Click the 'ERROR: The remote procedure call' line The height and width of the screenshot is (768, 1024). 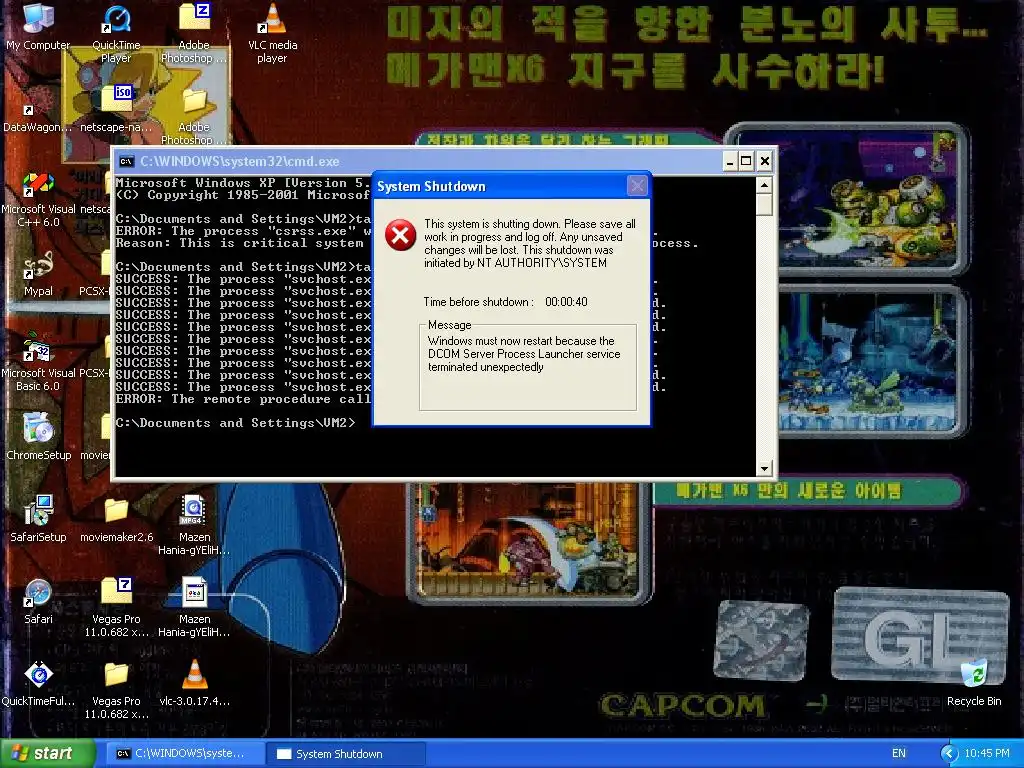(244, 399)
